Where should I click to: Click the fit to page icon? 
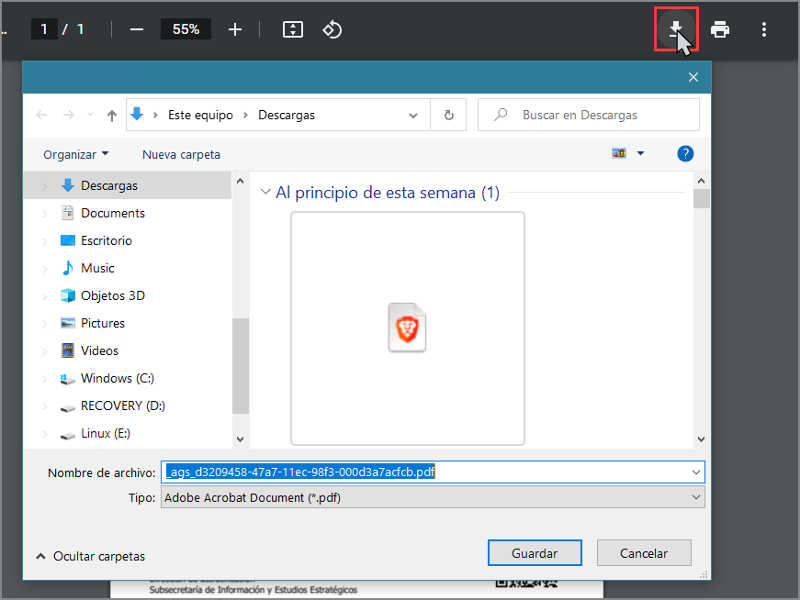point(292,29)
